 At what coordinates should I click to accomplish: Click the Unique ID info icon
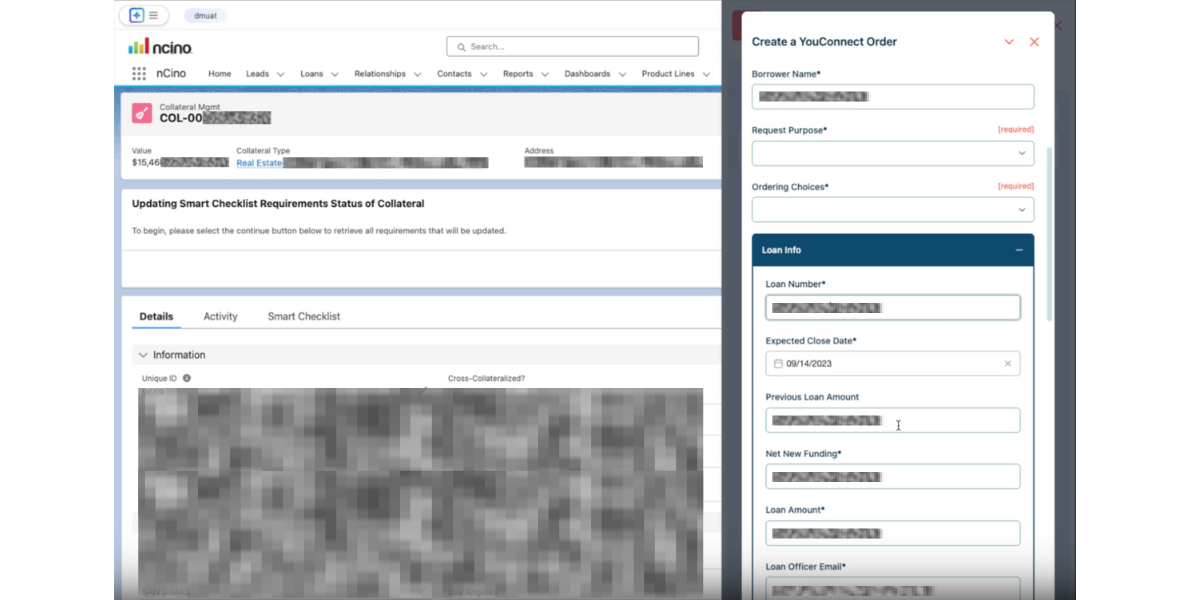(x=187, y=379)
